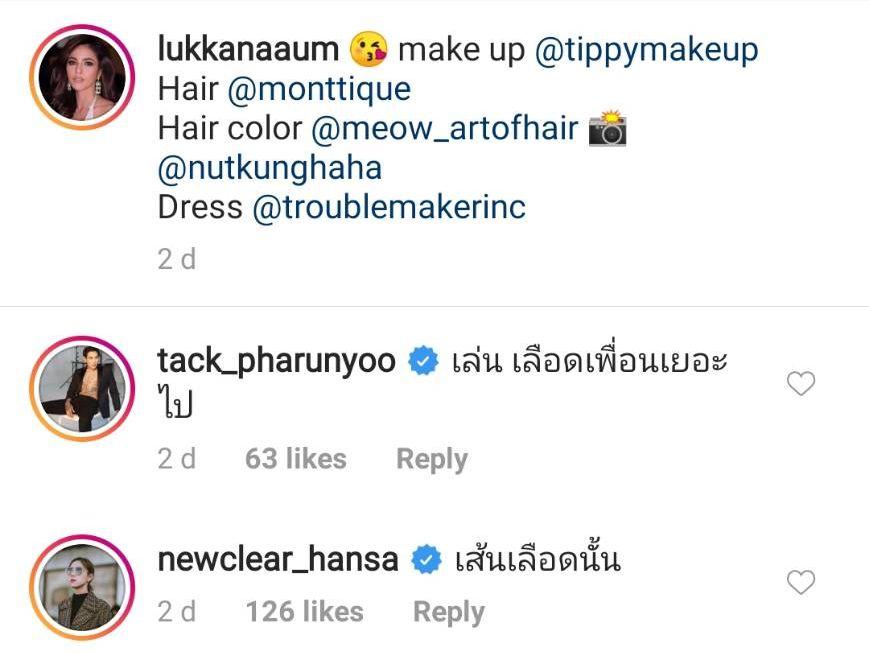Open tack_pharunyoo's profile picture
Screen dimensions: 869x653
pos(82,385)
